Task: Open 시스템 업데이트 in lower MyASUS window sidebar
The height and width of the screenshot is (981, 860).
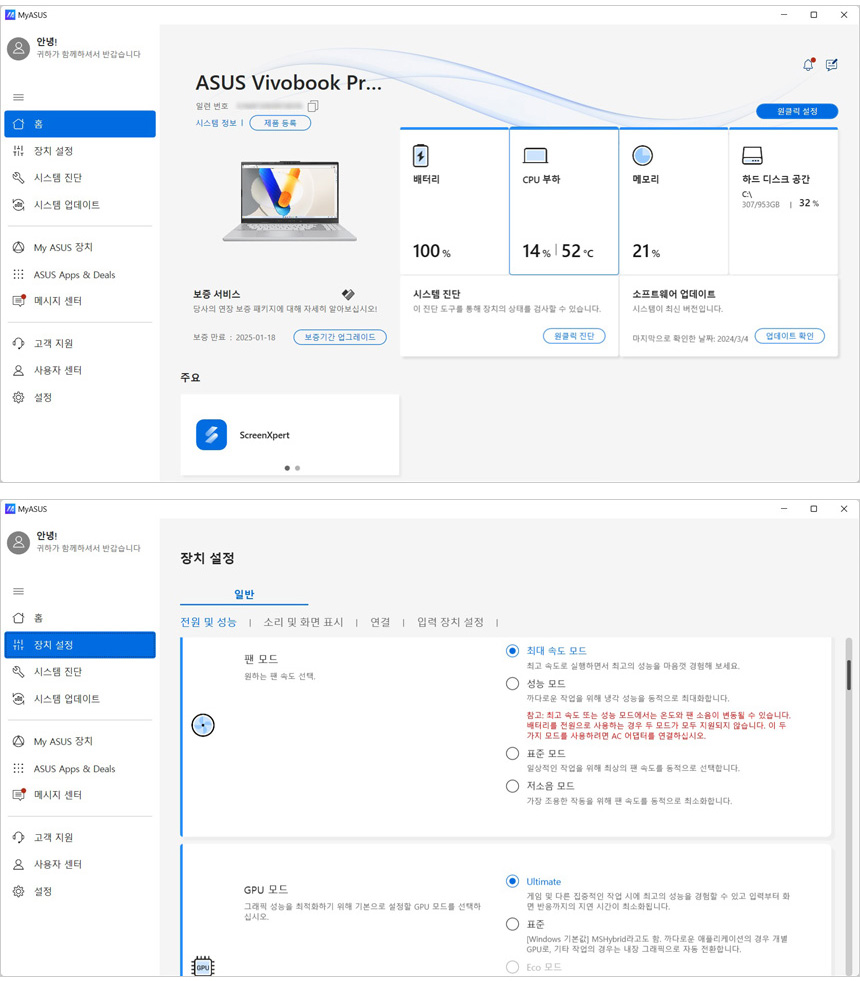Action: [x=80, y=699]
